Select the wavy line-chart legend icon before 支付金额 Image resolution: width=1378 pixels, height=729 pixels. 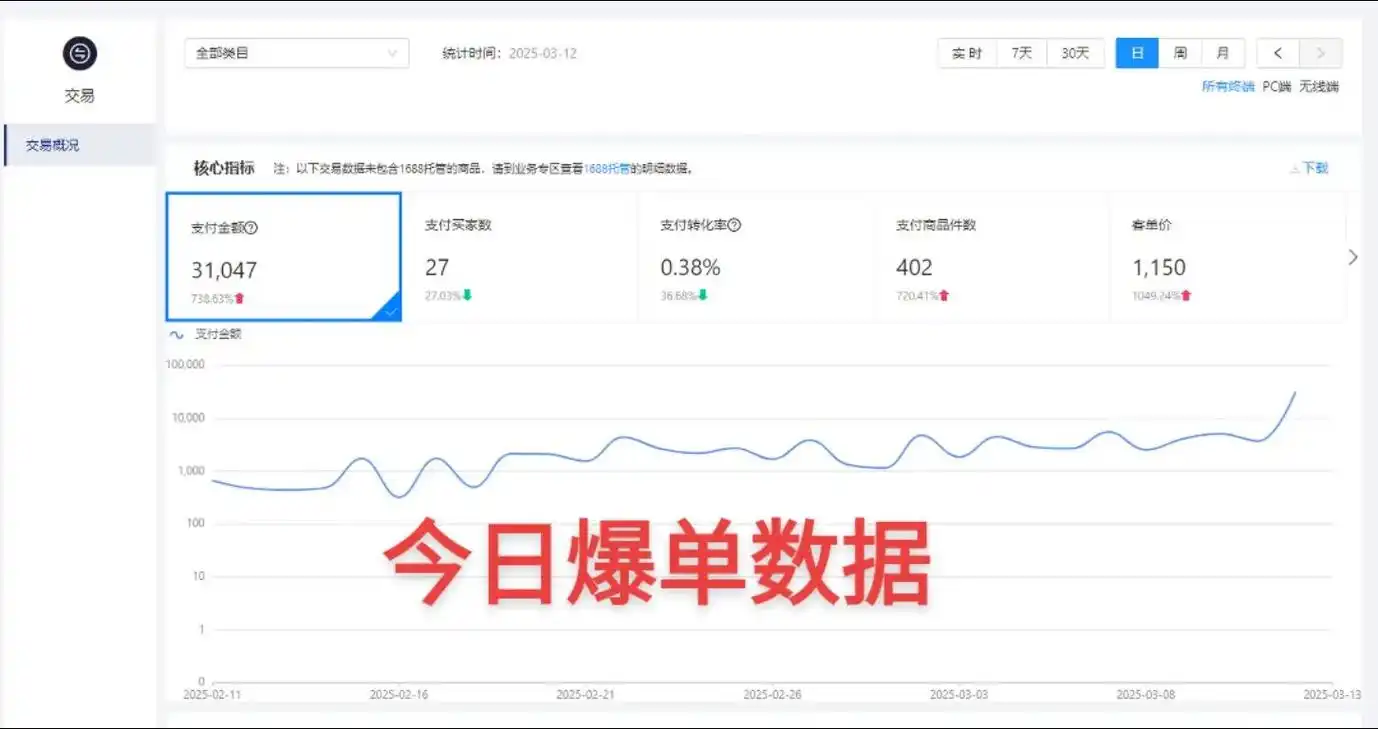pyautogui.click(x=177, y=334)
